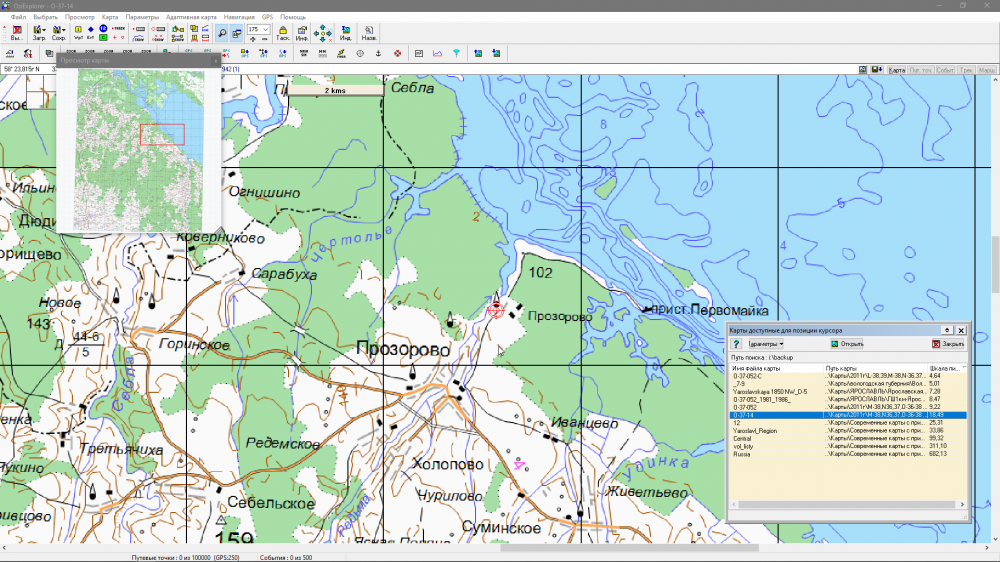
Task: Toggle the Drag (Таск.) lock button
Action: [x=283, y=33]
